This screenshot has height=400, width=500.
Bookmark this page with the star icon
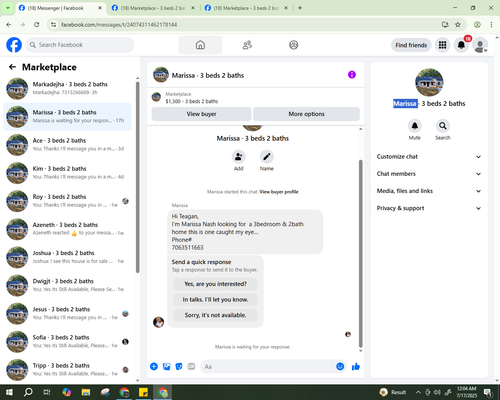pyautogui.click(x=458, y=25)
